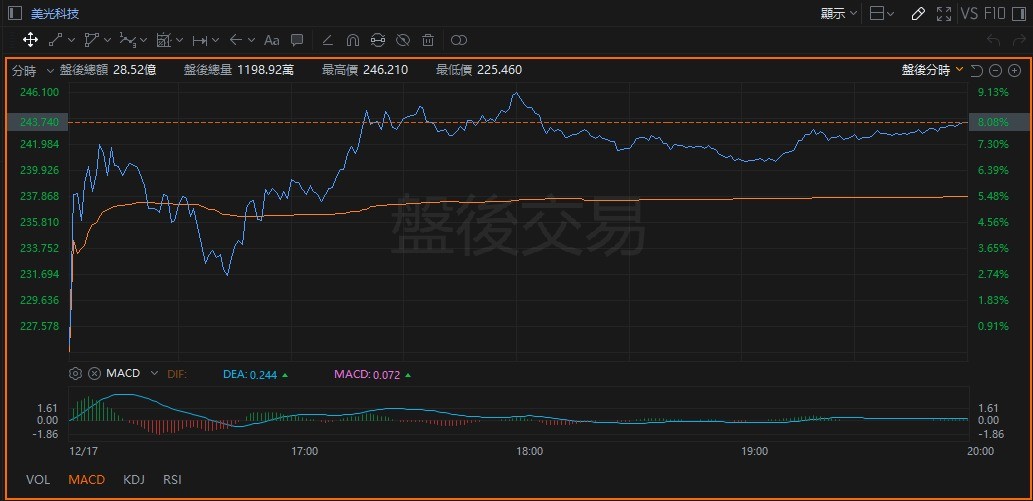Expand wave tool options arrow
The image size is (1033, 501).
pos(143,40)
